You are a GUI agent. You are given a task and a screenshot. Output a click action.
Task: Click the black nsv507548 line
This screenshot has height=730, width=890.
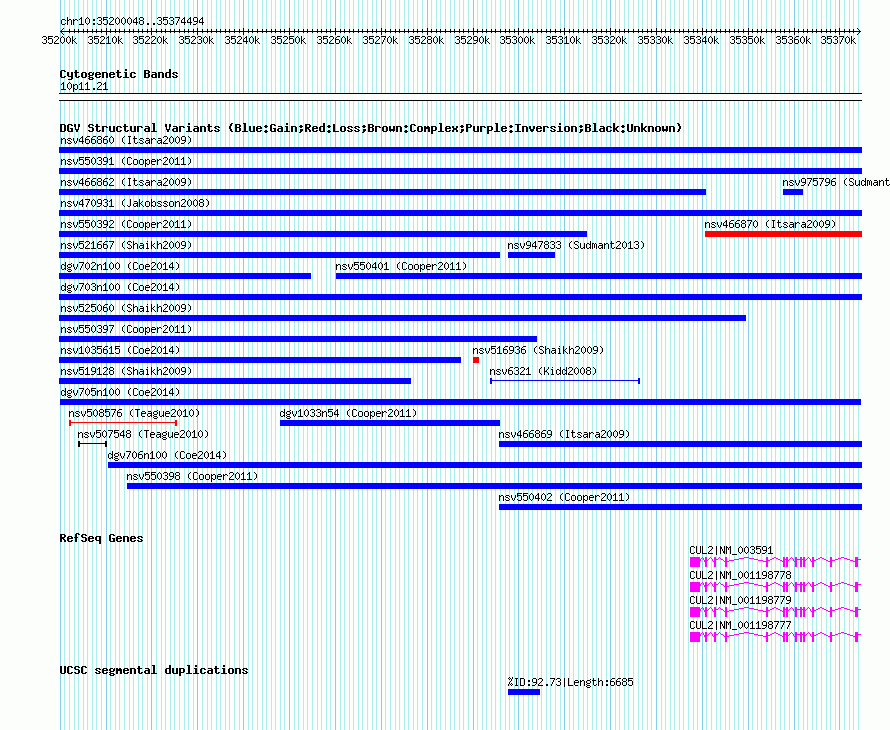click(93, 444)
